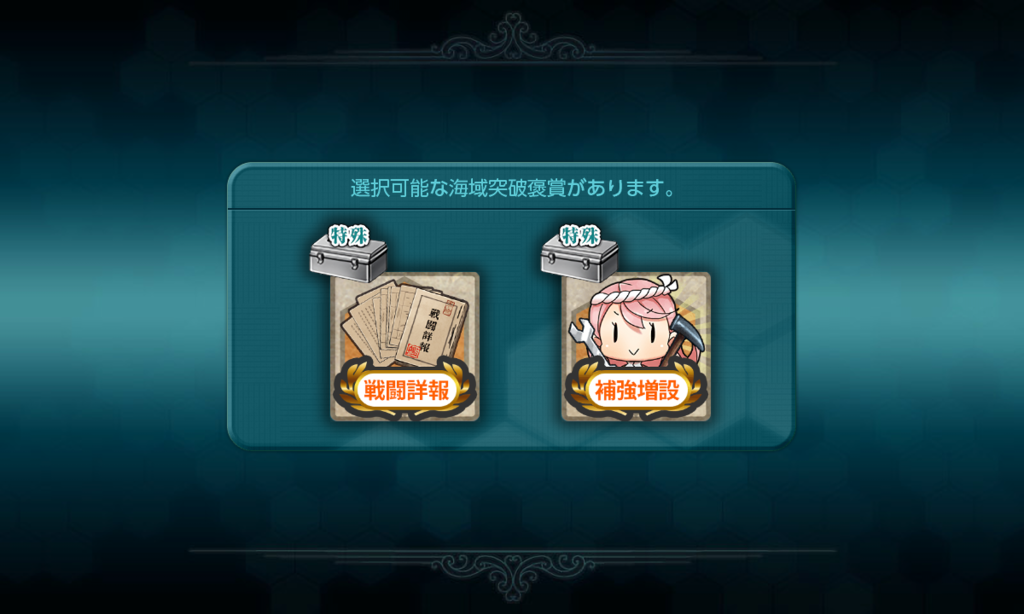Image resolution: width=1024 pixels, height=614 pixels.
Task: Click the orange 戦闘詳報 name badge
Action: pos(406,391)
